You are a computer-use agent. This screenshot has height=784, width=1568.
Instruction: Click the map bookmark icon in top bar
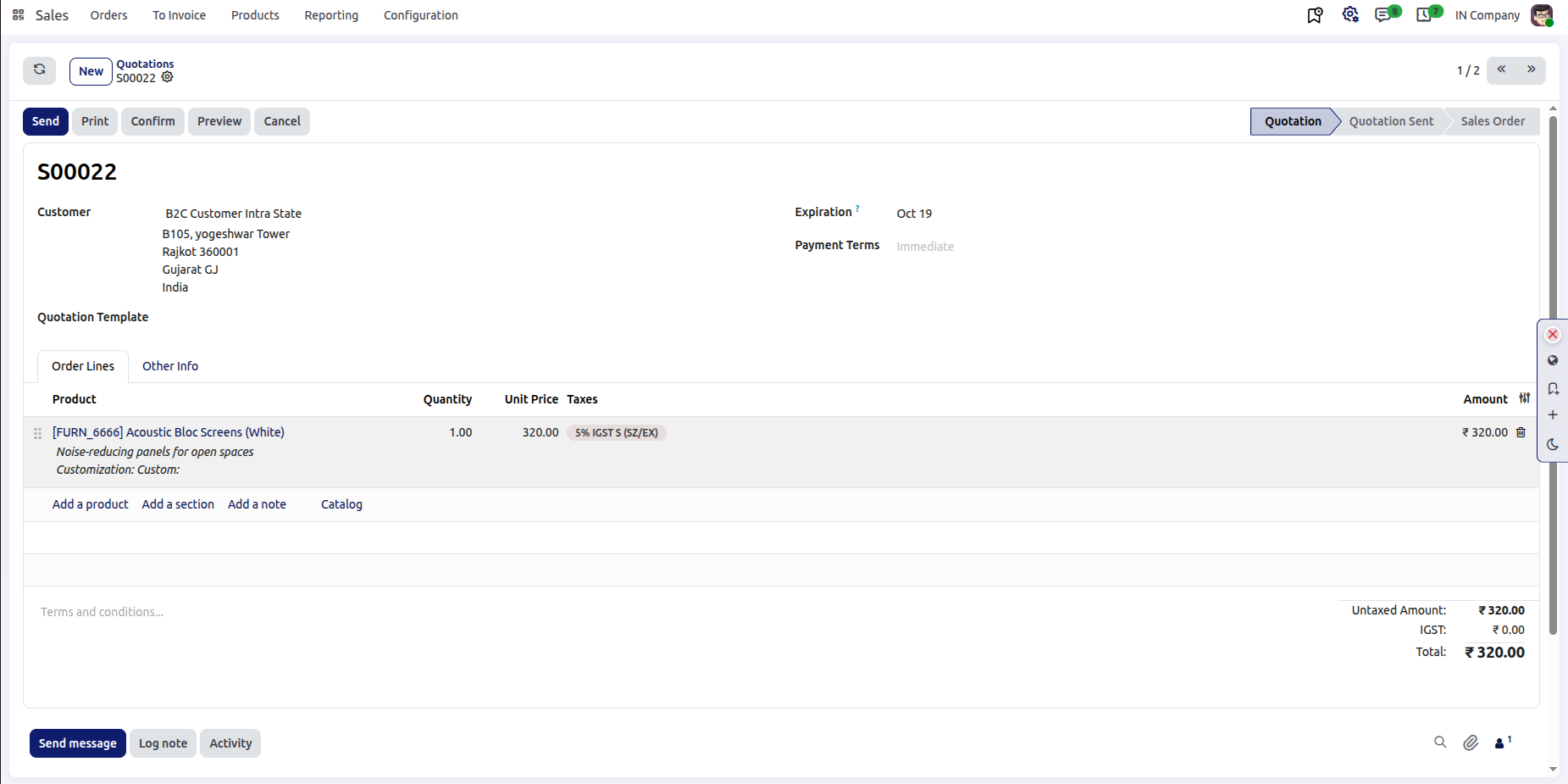coord(1315,15)
